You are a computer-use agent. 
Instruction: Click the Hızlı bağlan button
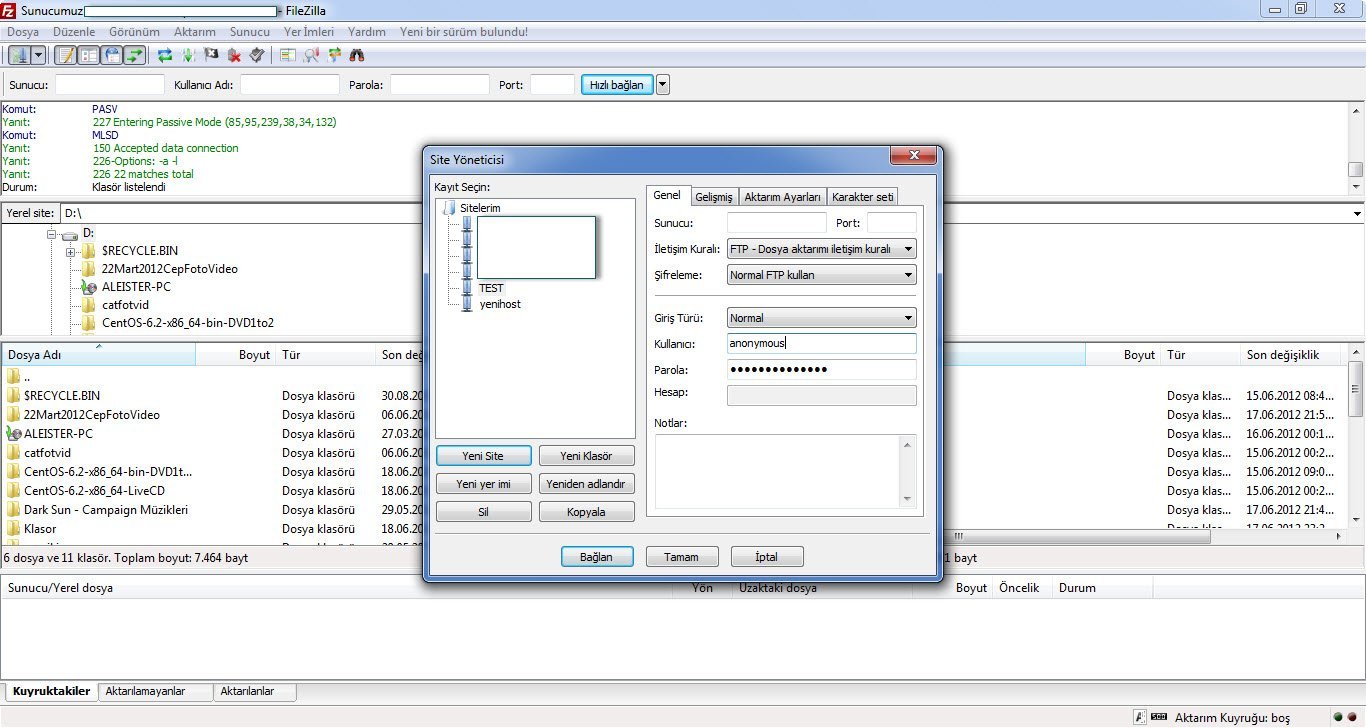(x=617, y=85)
